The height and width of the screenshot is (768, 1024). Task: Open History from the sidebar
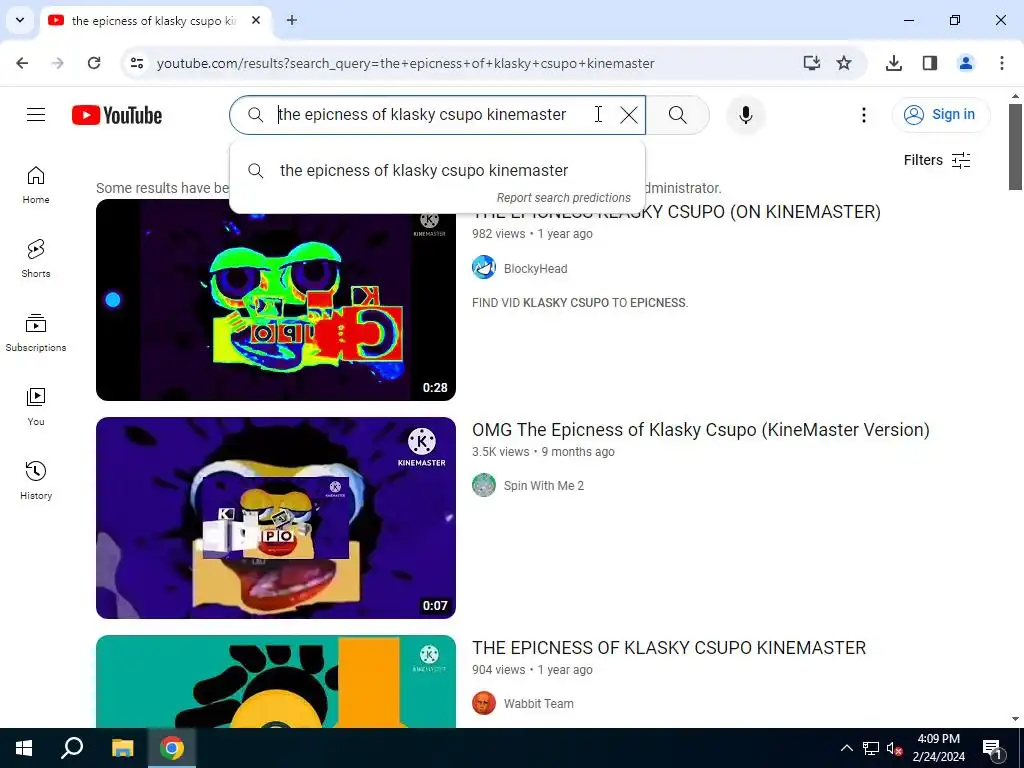click(x=36, y=481)
